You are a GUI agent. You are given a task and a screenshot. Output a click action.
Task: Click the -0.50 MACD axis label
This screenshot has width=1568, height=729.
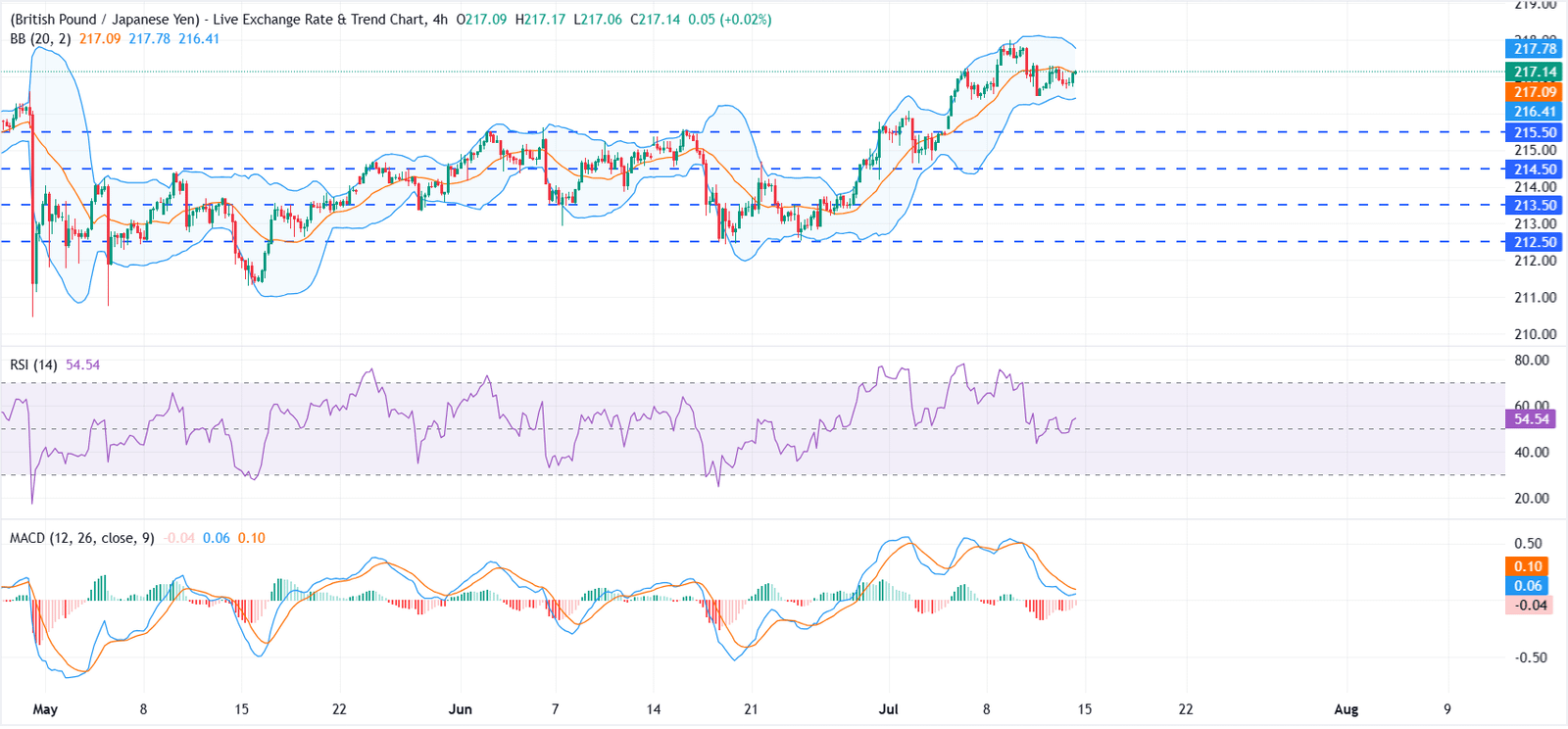[1531, 657]
